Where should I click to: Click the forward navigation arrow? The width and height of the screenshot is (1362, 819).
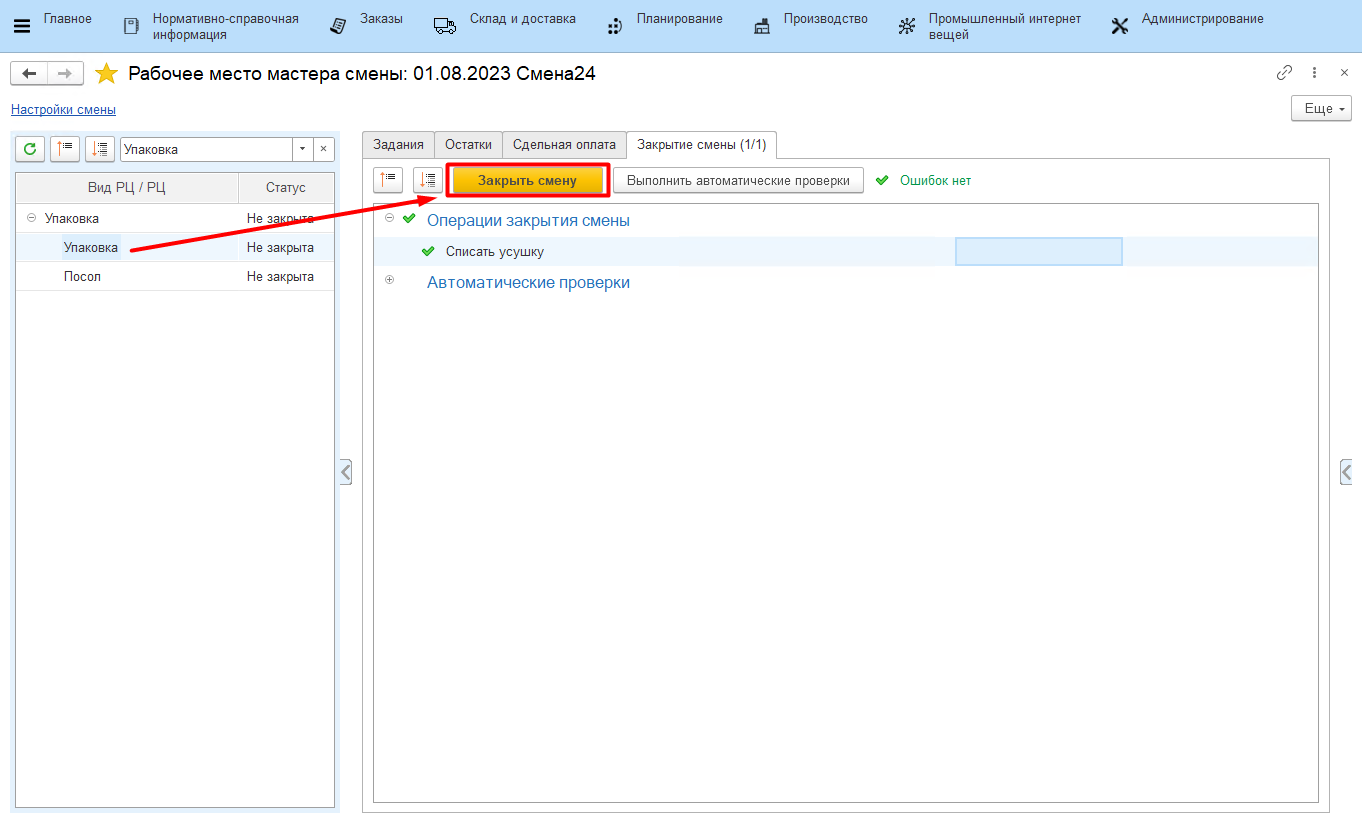(x=64, y=74)
